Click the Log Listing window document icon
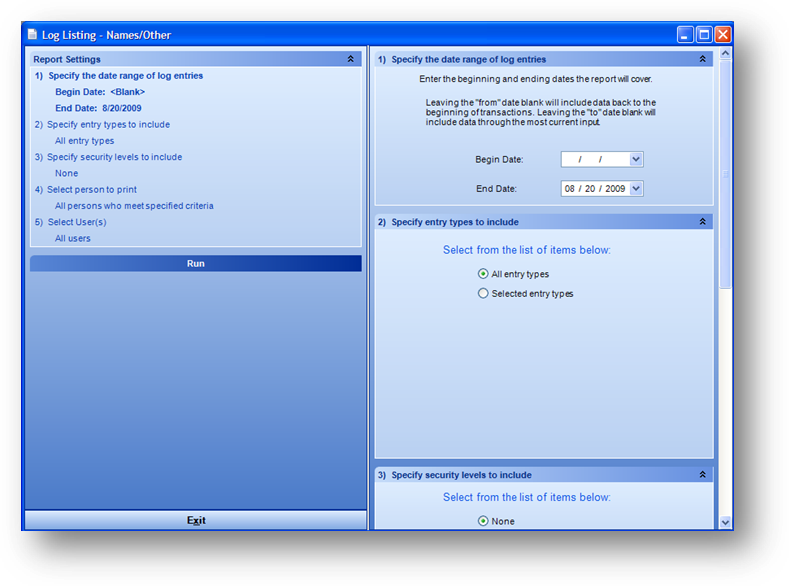This screenshot has width=789, height=586. (32, 34)
